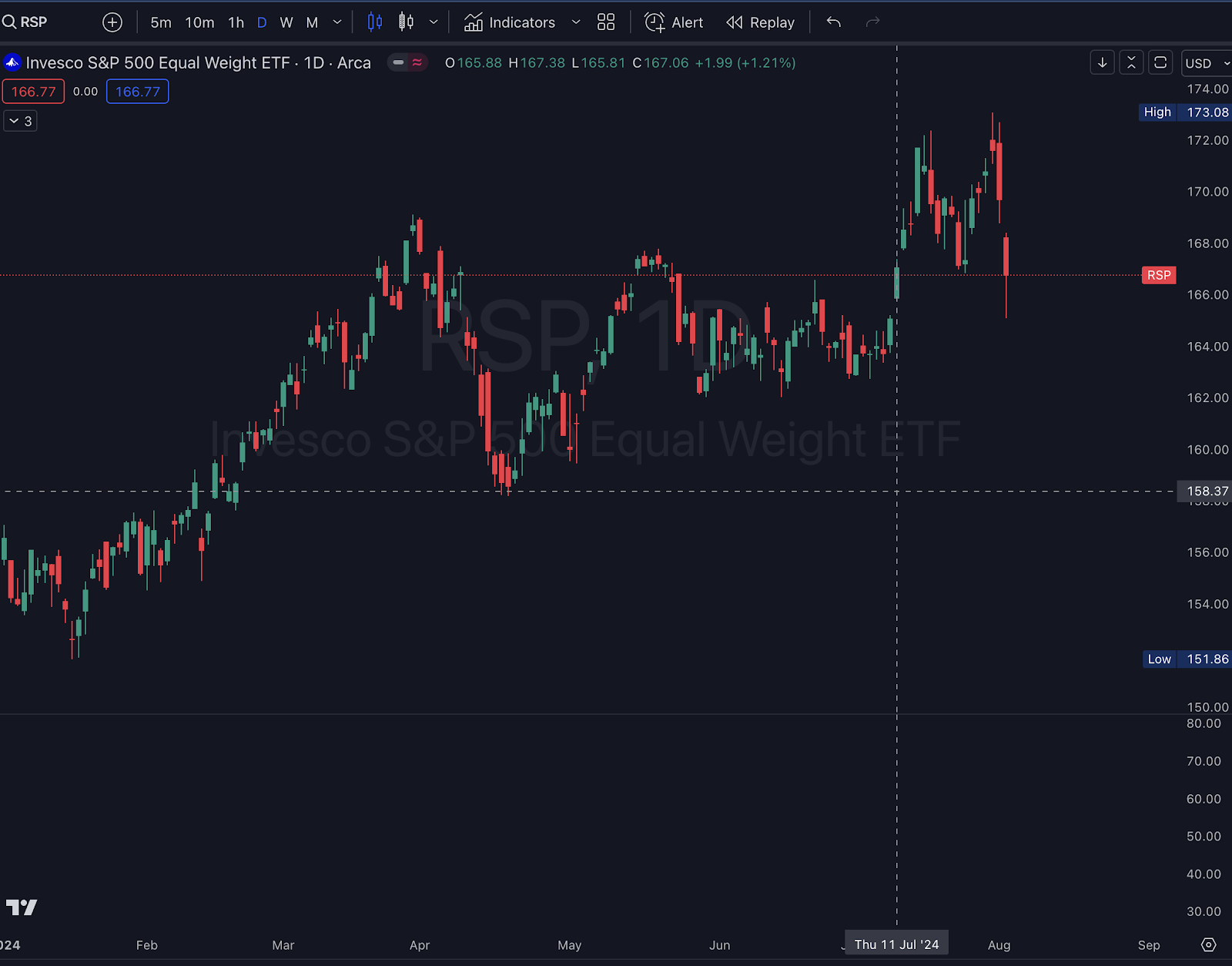This screenshot has height=966, width=1232.
Task: Click the +1.99 (+1.21%) change value
Action: 745,62
